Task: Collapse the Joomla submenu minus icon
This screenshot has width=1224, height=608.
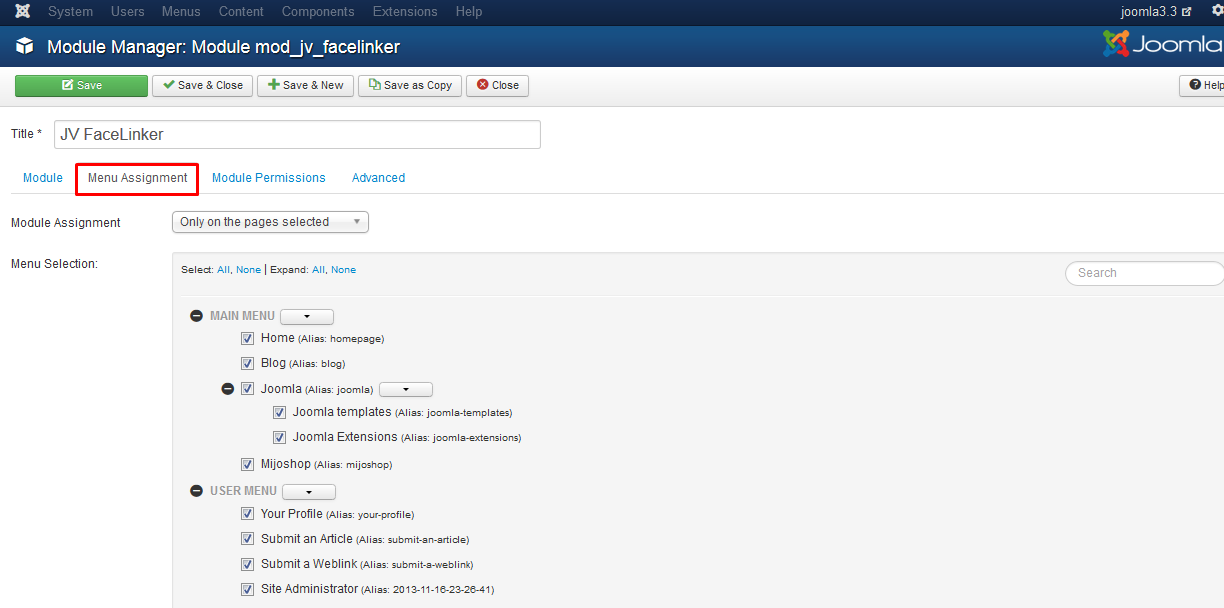Action: coord(228,389)
